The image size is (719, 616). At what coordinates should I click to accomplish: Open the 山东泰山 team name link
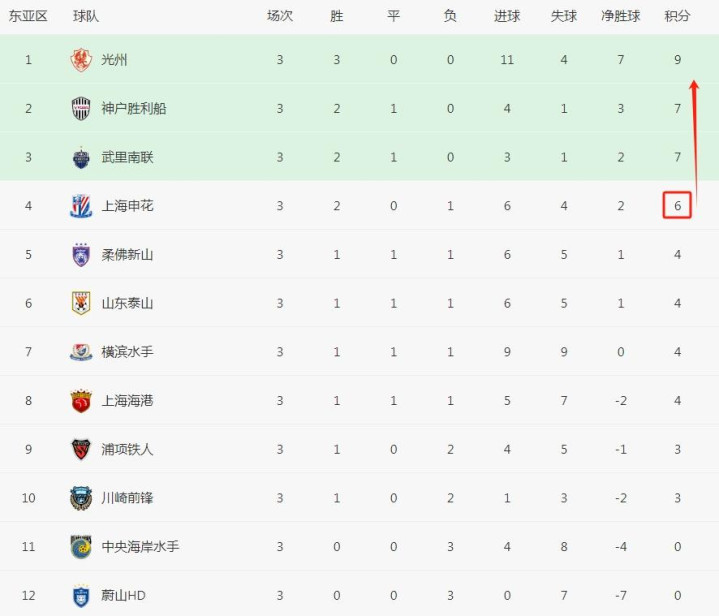pos(127,303)
